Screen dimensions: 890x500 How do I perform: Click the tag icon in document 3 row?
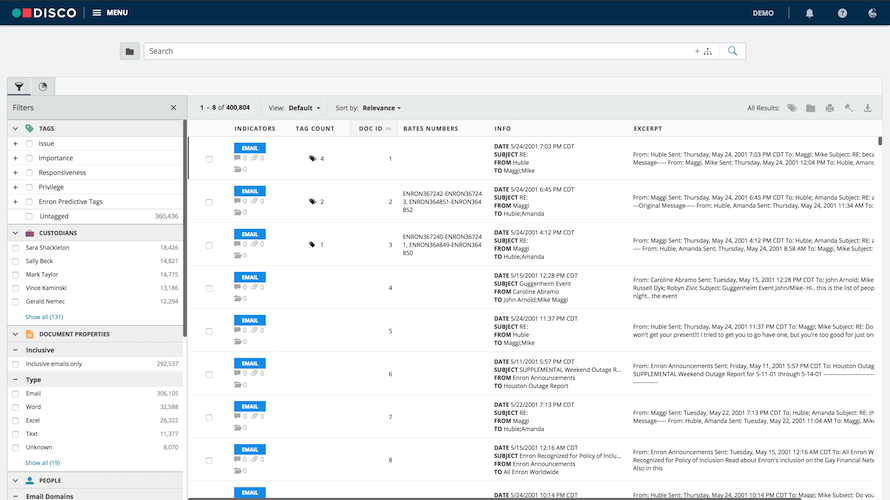pyautogui.click(x=312, y=245)
